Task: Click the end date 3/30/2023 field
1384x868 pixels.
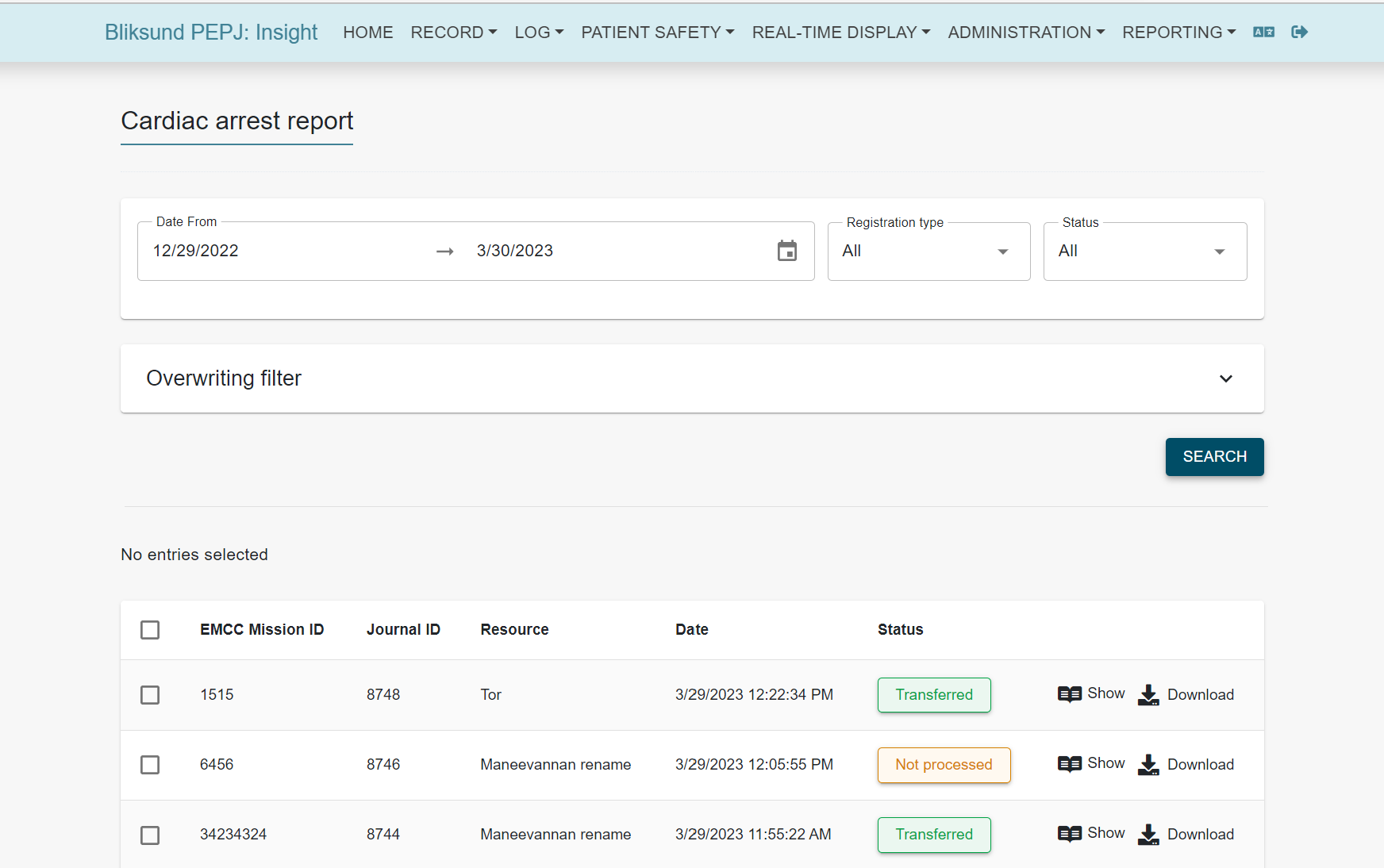Action: pyautogui.click(x=515, y=251)
